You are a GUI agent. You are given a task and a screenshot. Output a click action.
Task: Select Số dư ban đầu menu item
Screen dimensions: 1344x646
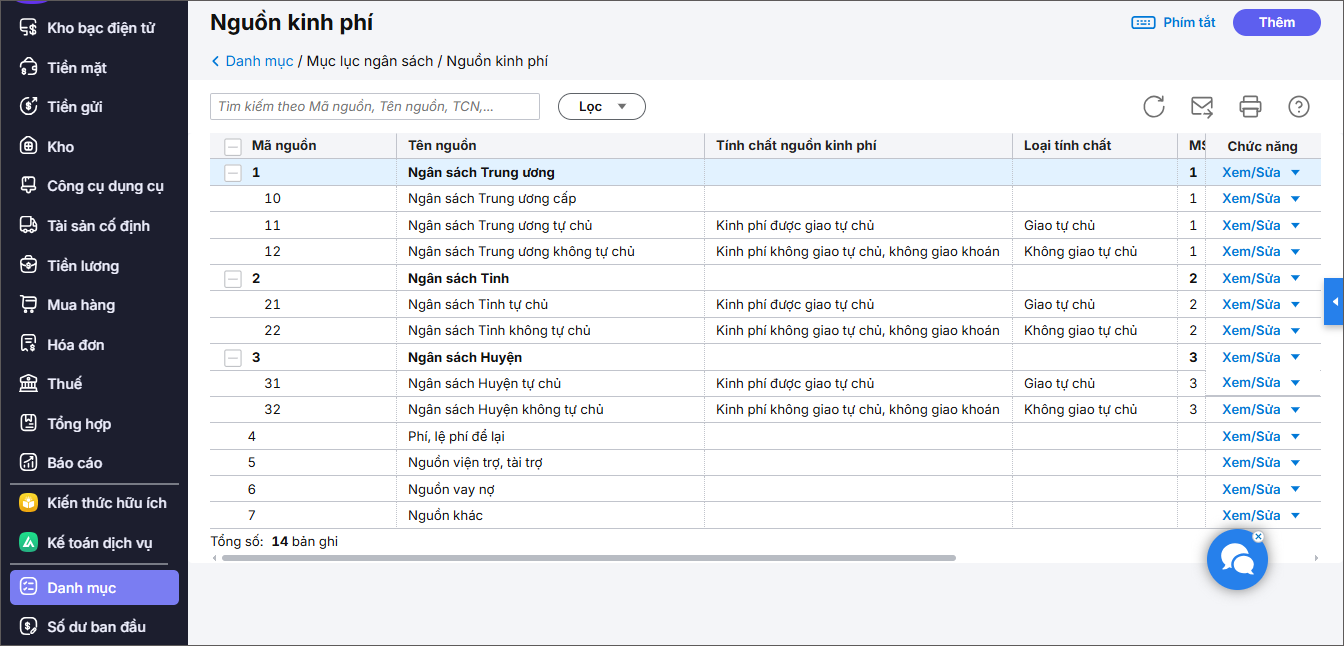click(x=96, y=627)
